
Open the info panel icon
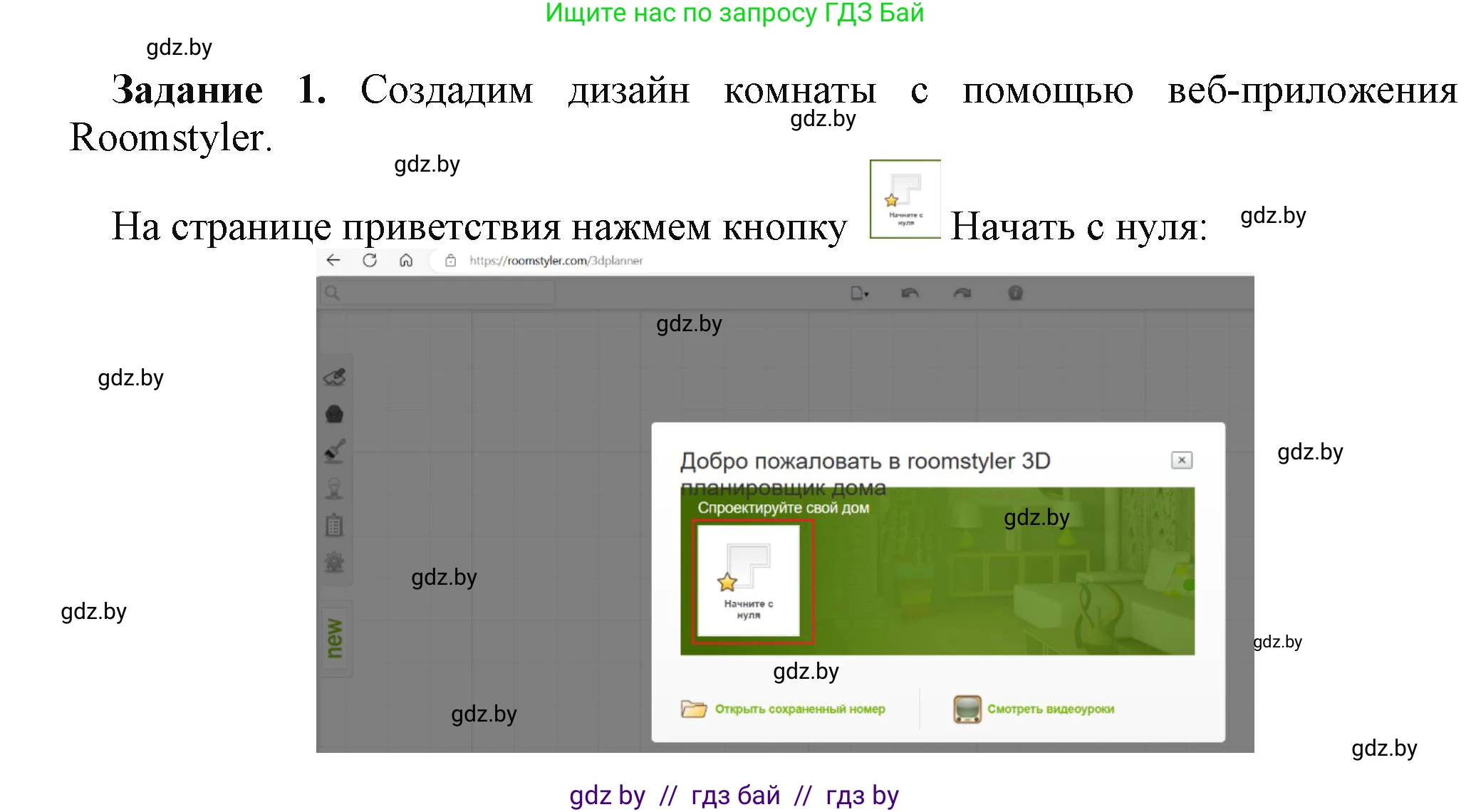pos(1017,293)
